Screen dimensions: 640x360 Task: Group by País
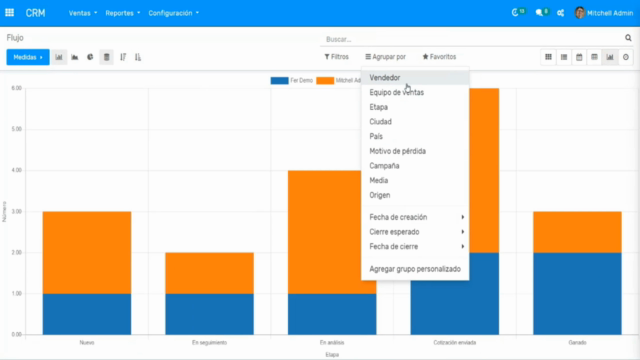(x=415, y=136)
